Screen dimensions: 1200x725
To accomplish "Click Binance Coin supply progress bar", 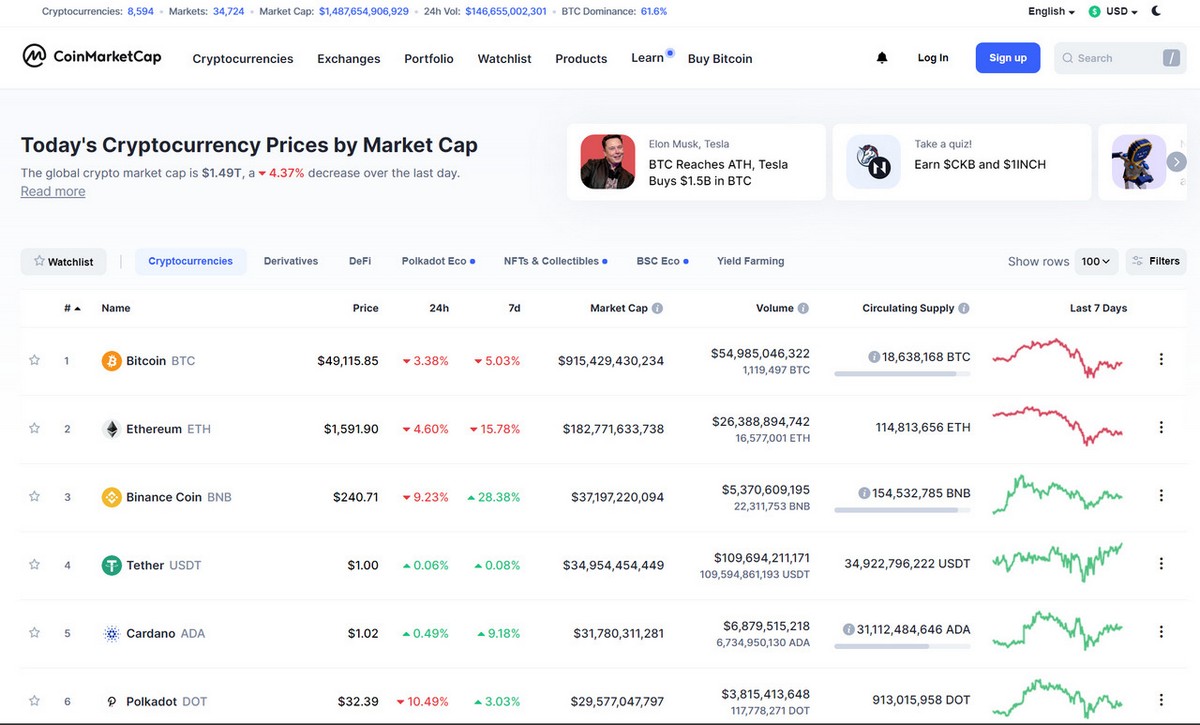I will pyautogui.click(x=902, y=510).
